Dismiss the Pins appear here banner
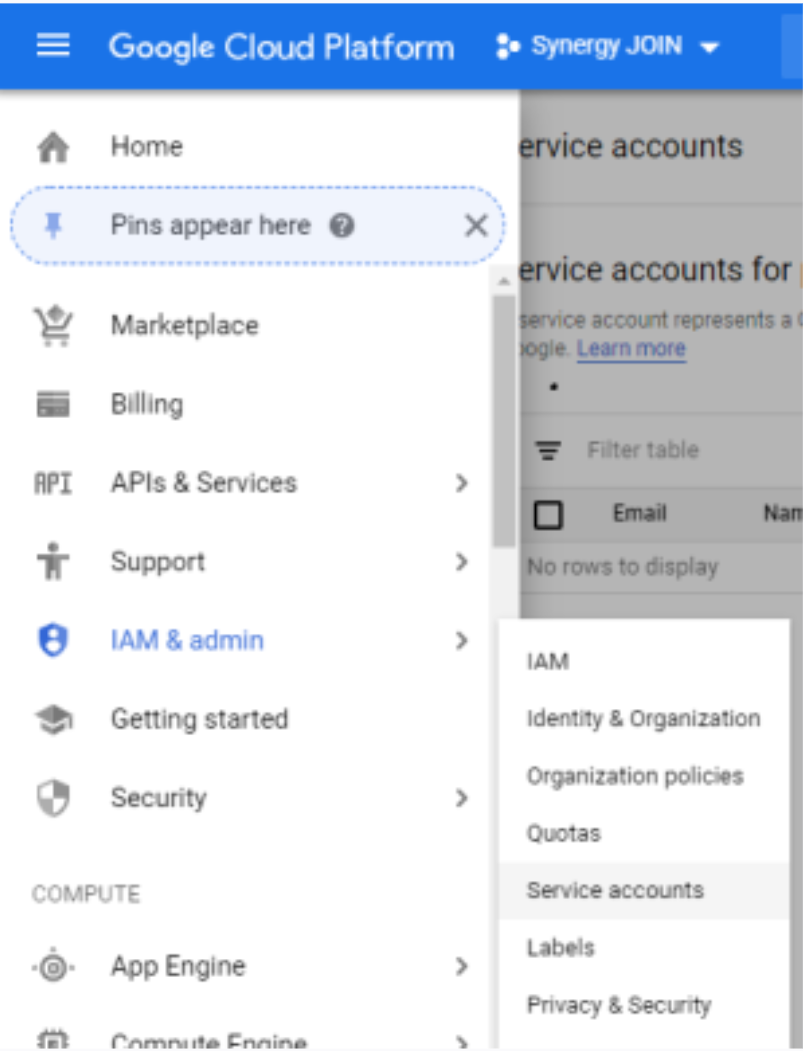 tap(476, 226)
